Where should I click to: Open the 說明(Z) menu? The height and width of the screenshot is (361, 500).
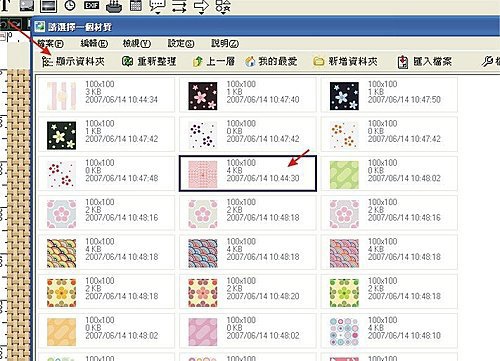click(225, 43)
